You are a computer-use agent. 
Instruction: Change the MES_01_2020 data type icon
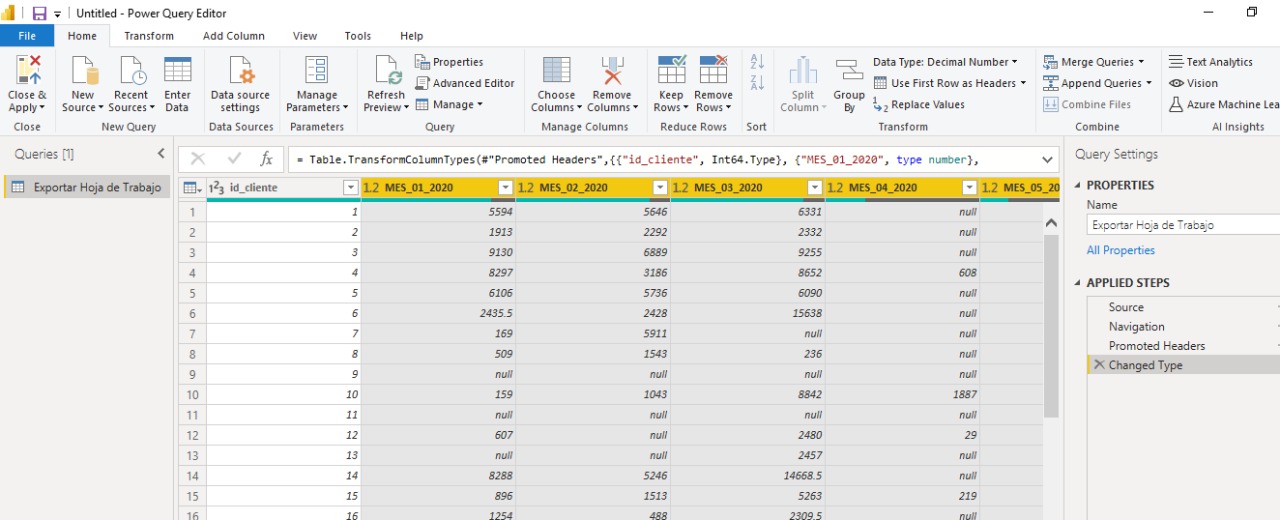[371, 188]
